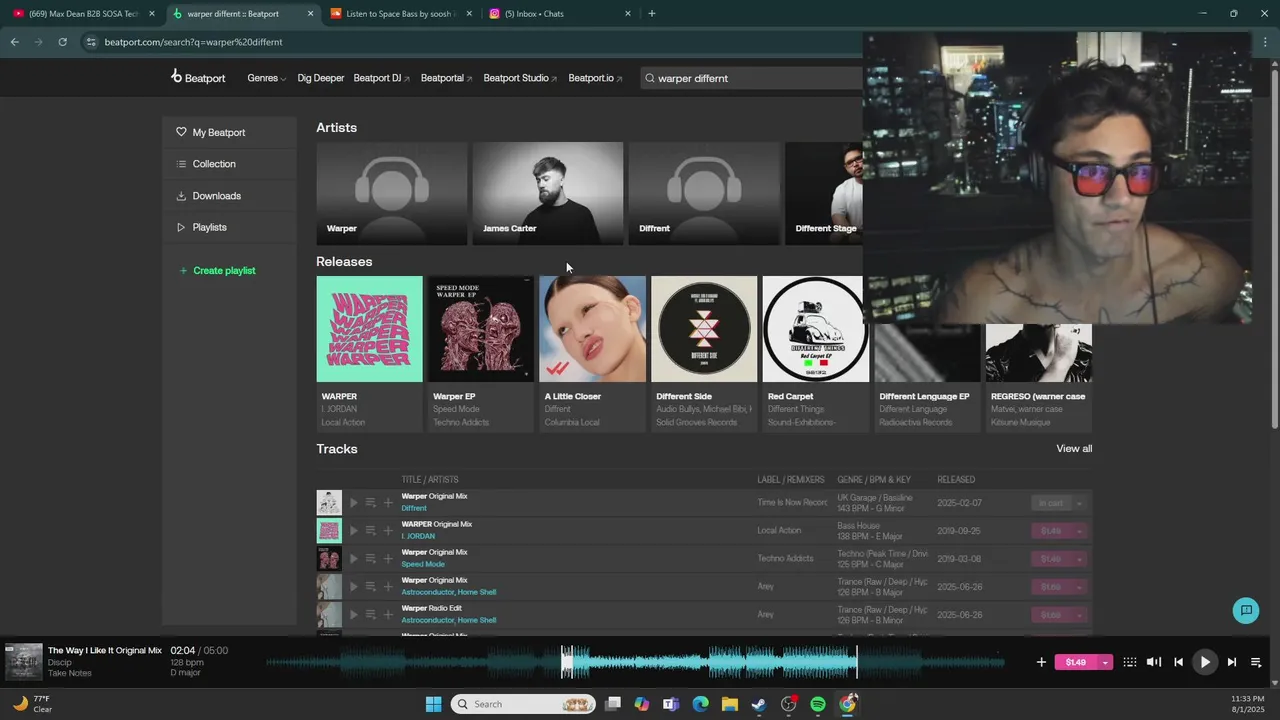Buy the playing track for $1.49
Viewport: 1280px width, 720px height.
pos(1076,662)
